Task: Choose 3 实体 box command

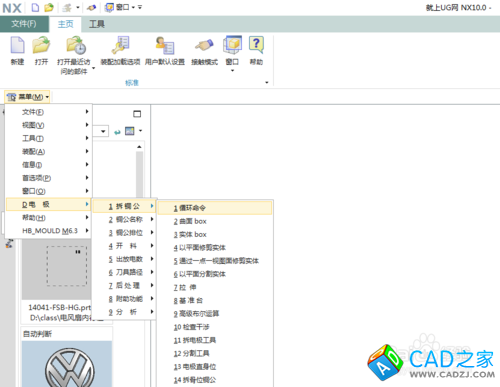Action: pyautogui.click(x=215, y=234)
